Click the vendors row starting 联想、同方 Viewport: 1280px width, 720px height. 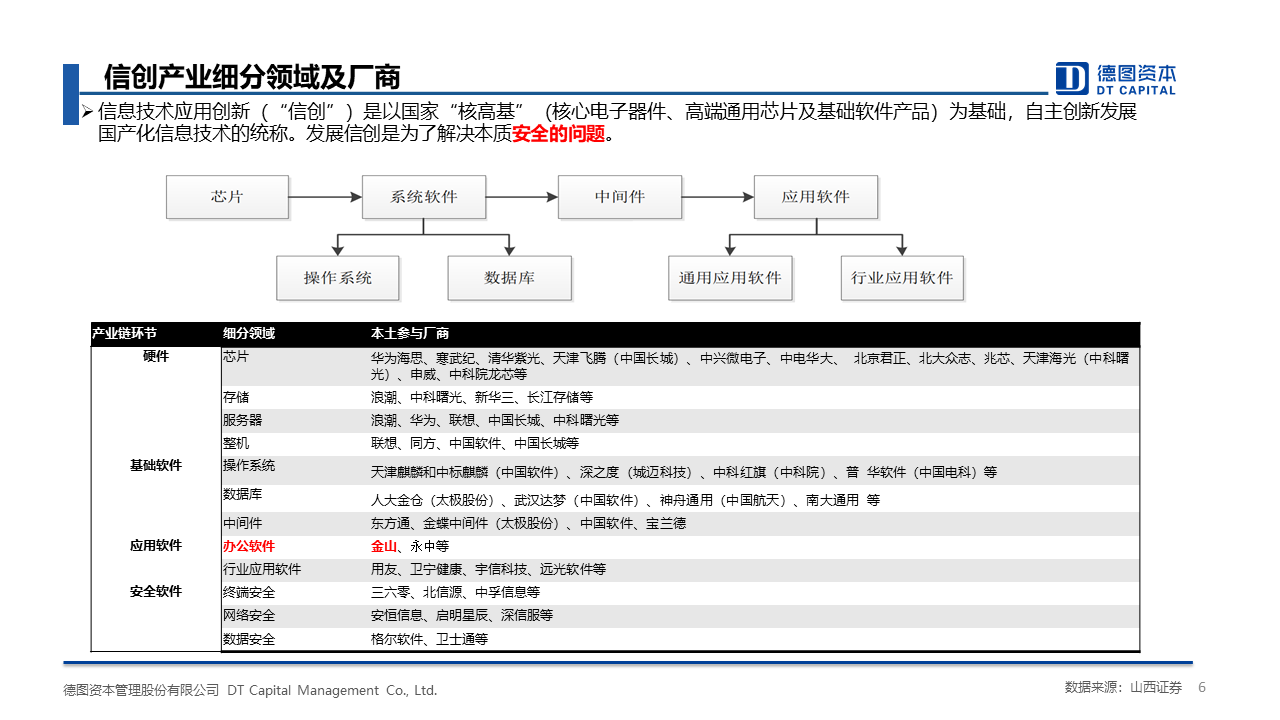pyautogui.click(x=475, y=443)
